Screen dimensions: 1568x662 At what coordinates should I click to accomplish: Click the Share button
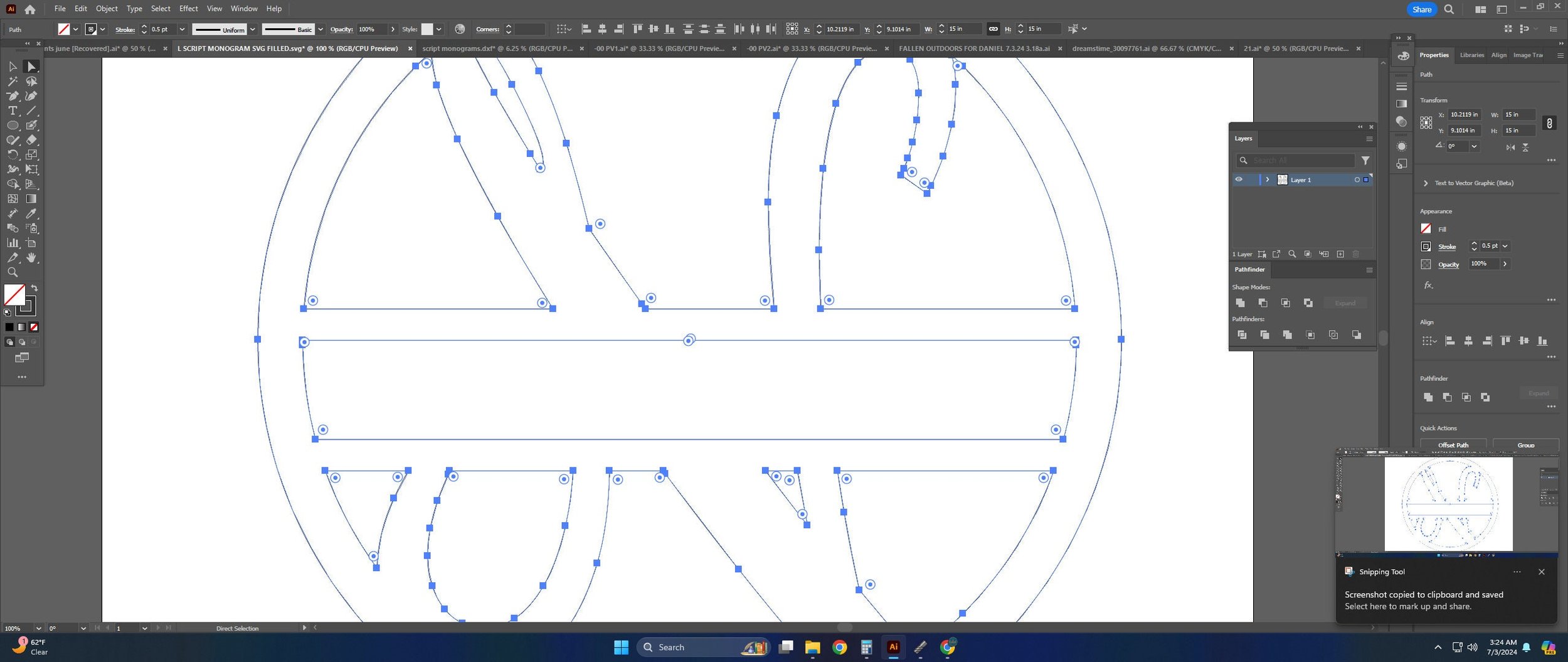coord(1422,9)
